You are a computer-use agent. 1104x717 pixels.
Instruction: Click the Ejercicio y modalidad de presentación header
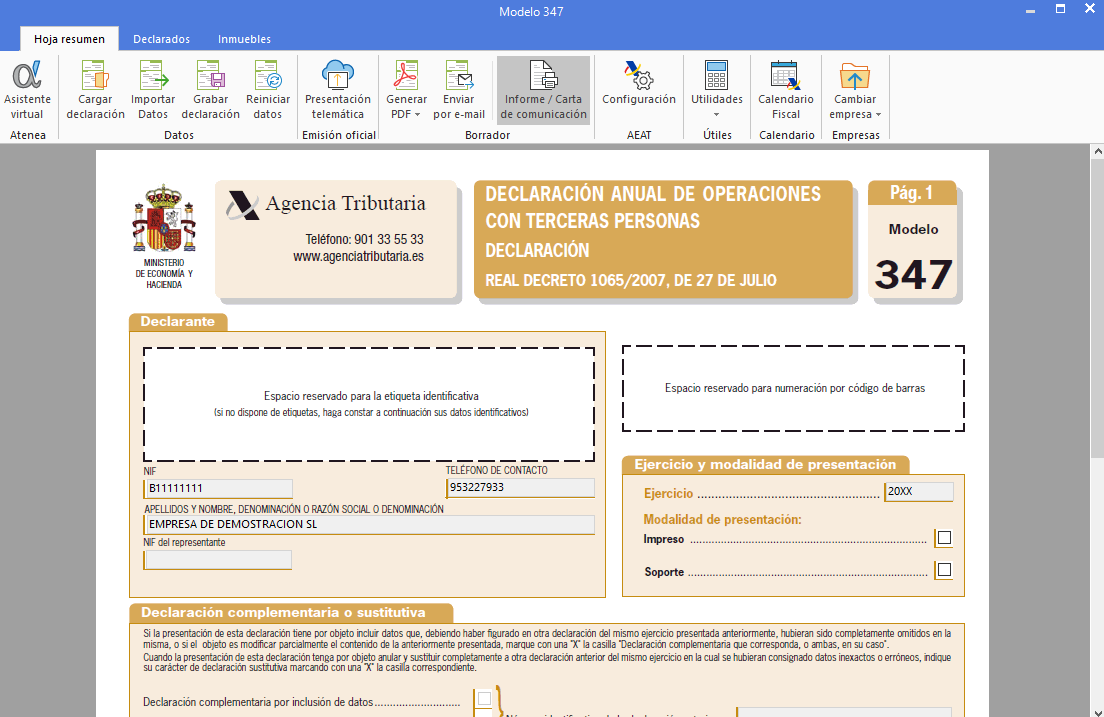tap(765, 464)
